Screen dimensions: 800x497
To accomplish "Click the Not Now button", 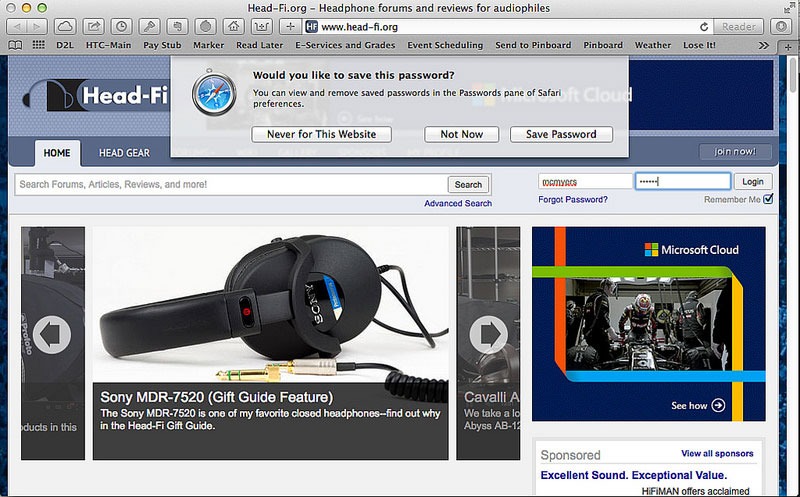I will tap(462, 134).
